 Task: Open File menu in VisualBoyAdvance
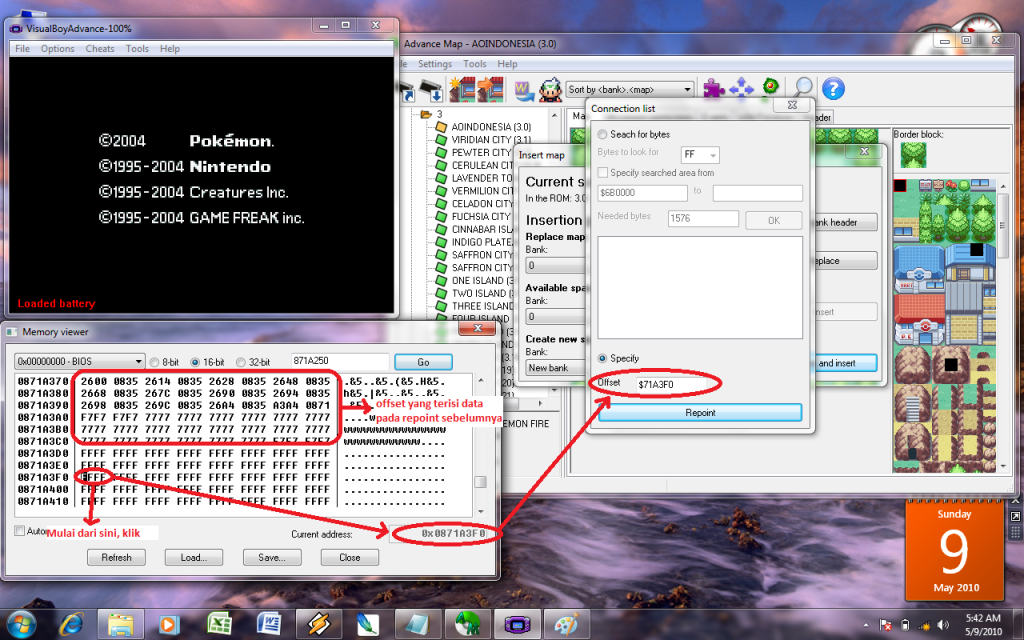click(22, 48)
